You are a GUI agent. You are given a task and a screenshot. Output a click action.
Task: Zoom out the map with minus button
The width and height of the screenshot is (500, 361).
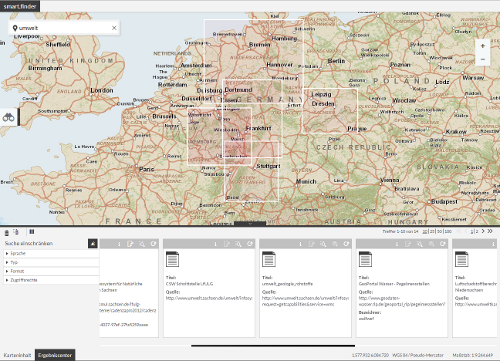coord(483,59)
